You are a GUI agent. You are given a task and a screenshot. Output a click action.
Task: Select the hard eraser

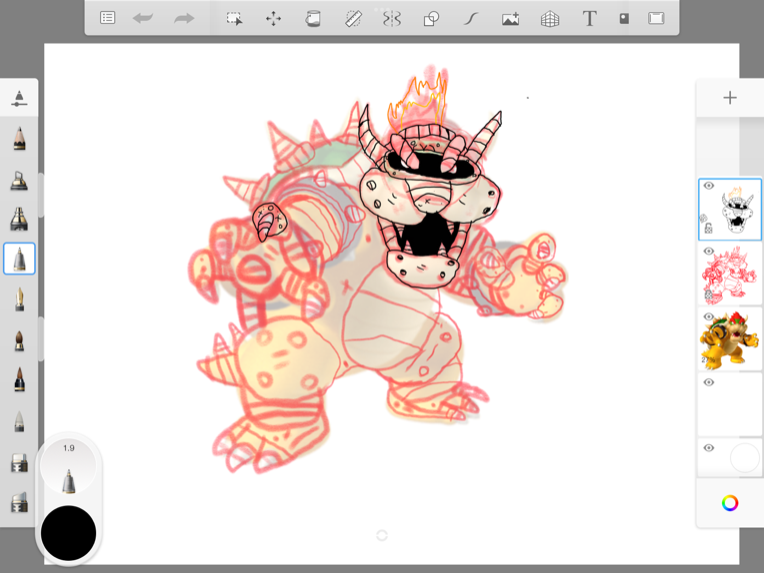[x=19, y=463]
